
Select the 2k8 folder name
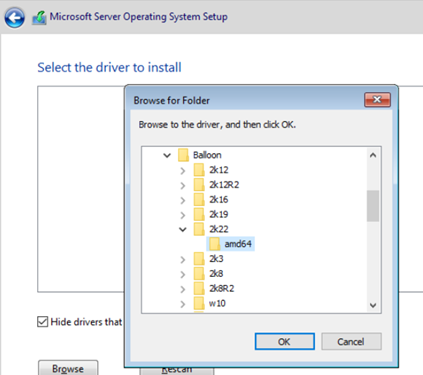(x=216, y=274)
